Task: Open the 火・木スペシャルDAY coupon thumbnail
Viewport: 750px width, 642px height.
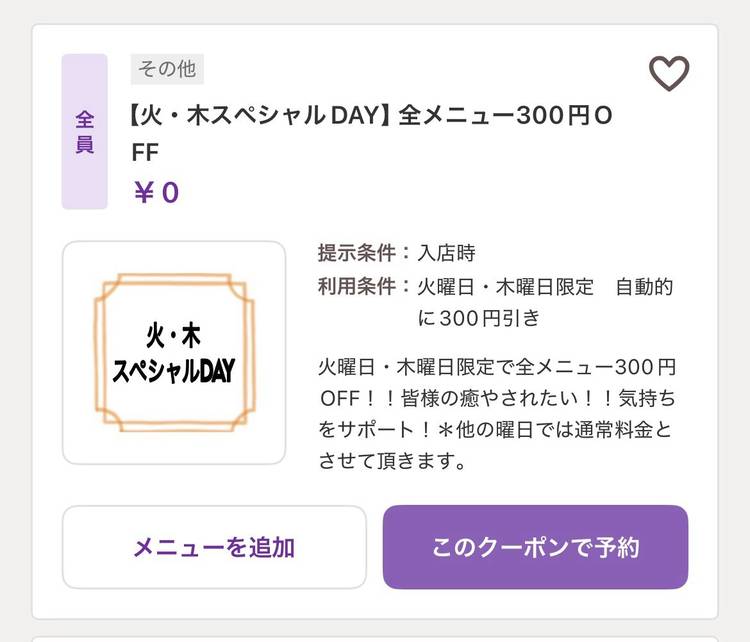Action: (174, 353)
